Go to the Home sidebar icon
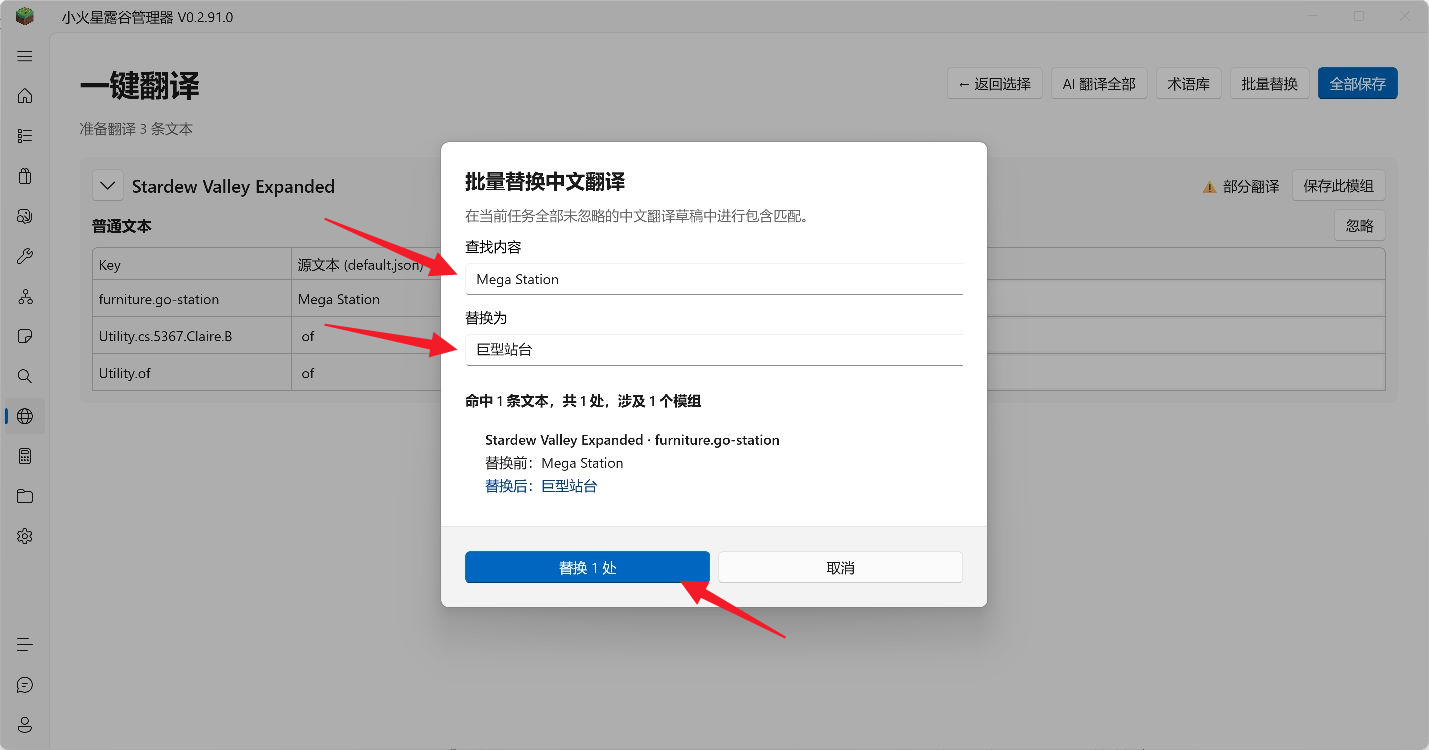This screenshot has width=1429, height=750. (25, 96)
